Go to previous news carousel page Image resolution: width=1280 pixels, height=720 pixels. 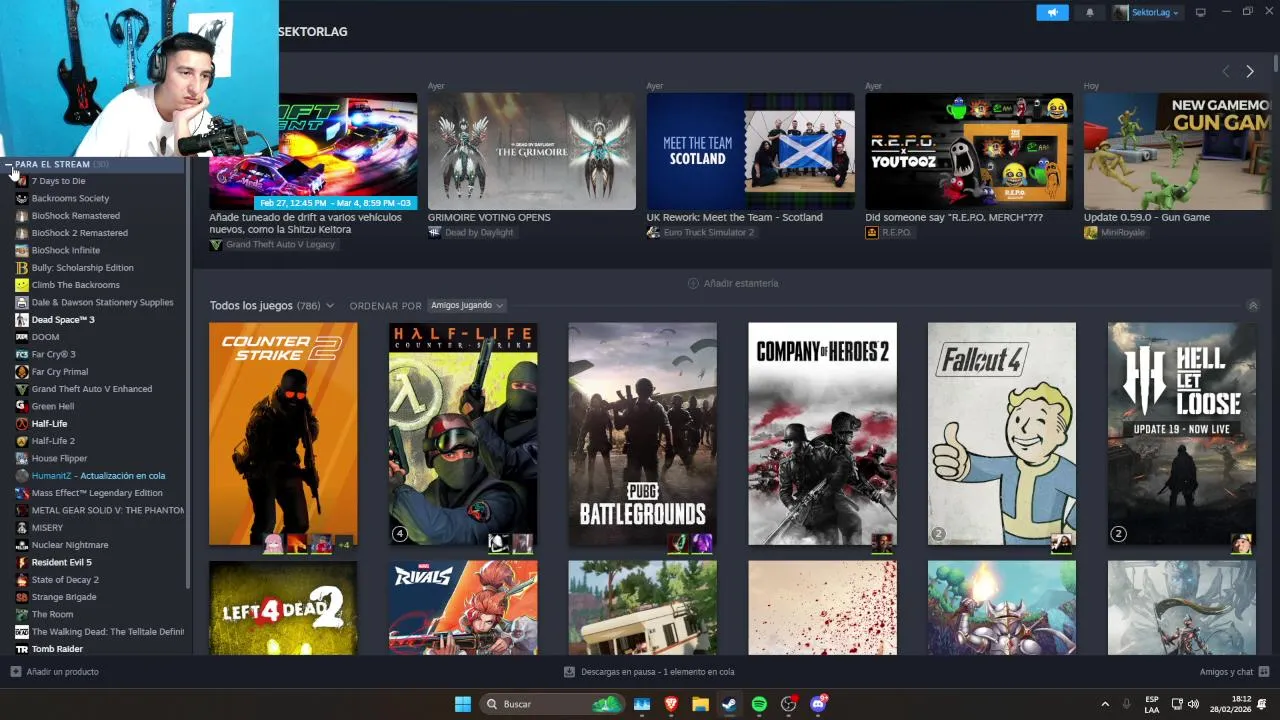point(1226,71)
